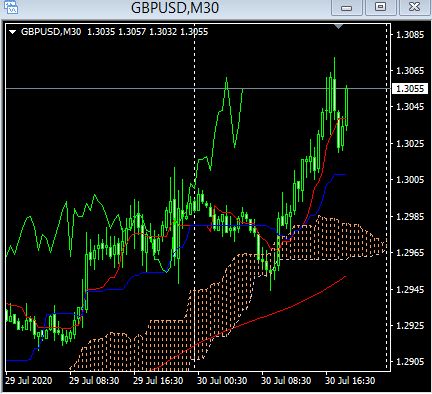Click the 30 Jul 16:30 time label
432x394 pixels.
[350, 381]
